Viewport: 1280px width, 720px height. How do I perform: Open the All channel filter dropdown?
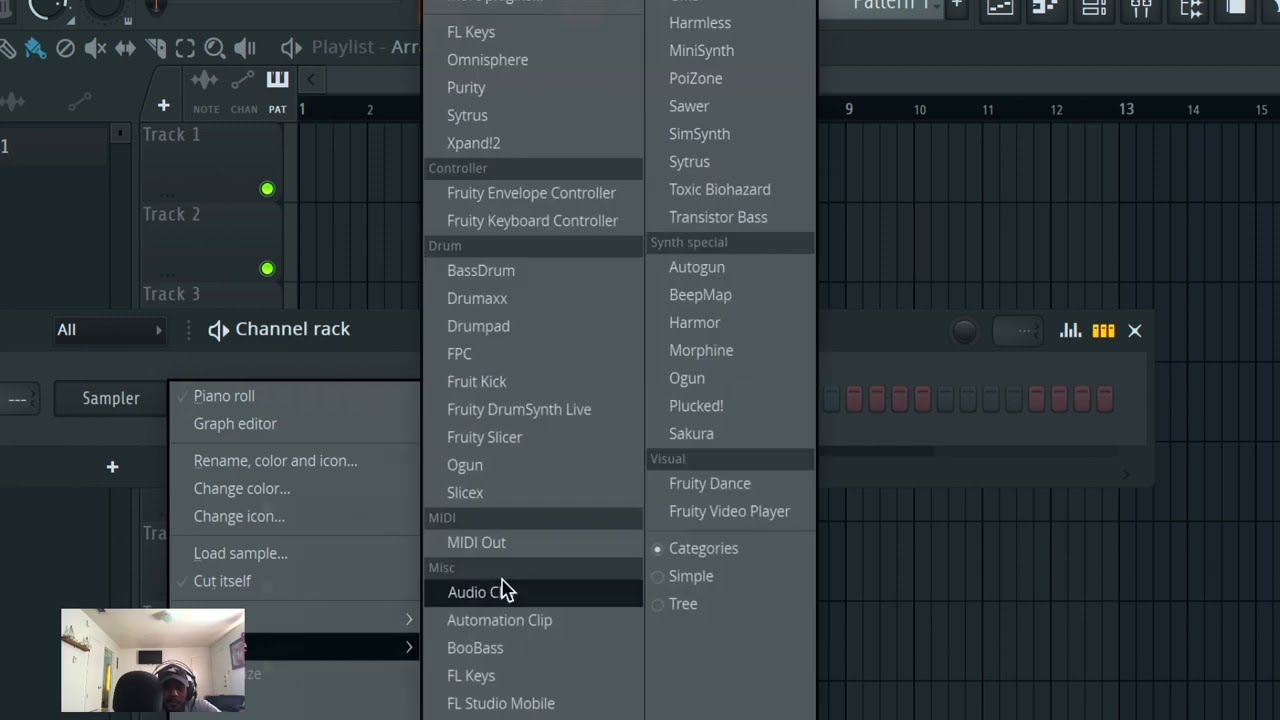[x=110, y=330]
